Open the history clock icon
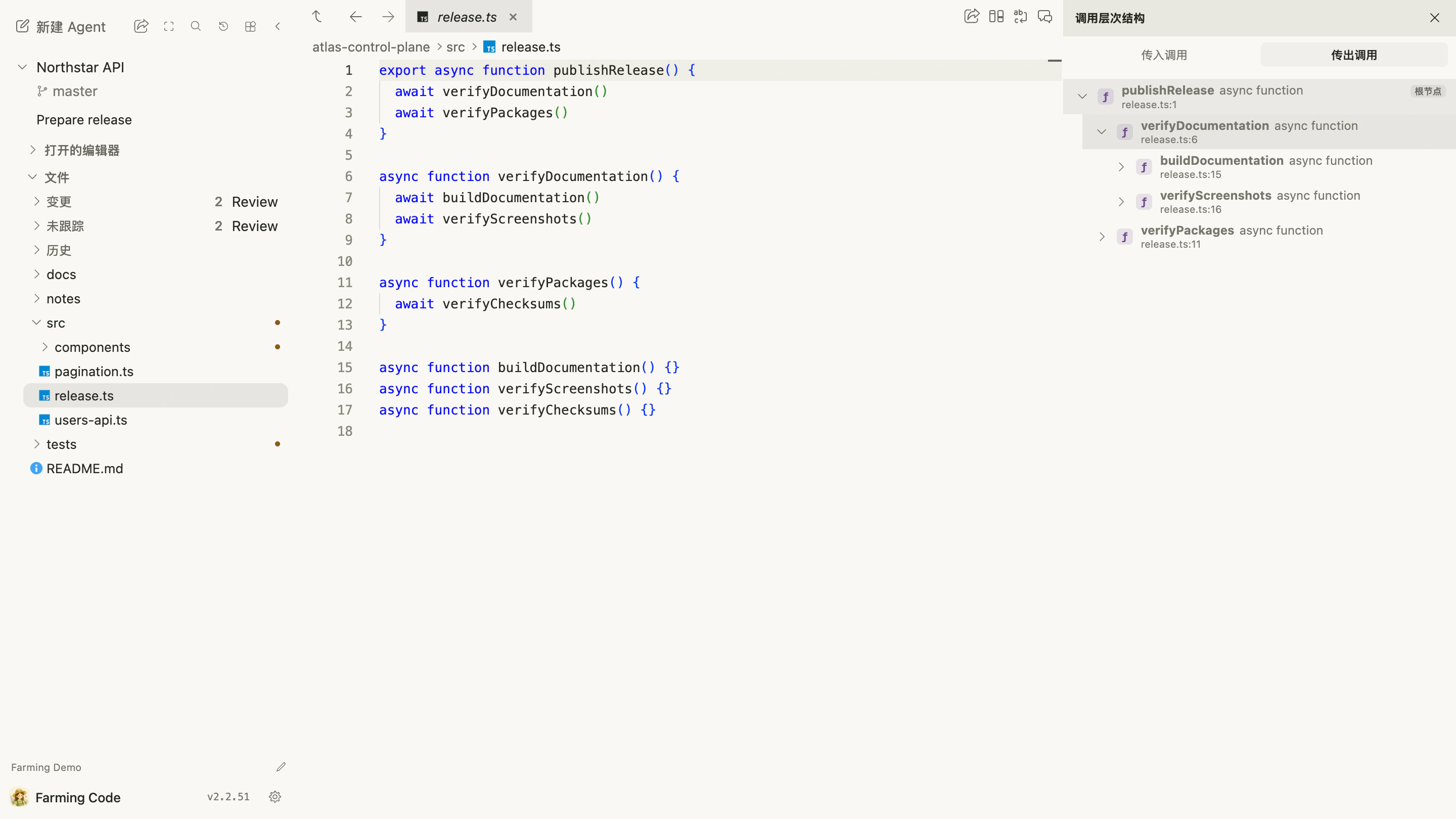Image resolution: width=1456 pixels, height=819 pixels. pyautogui.click(x=223, y=26)
